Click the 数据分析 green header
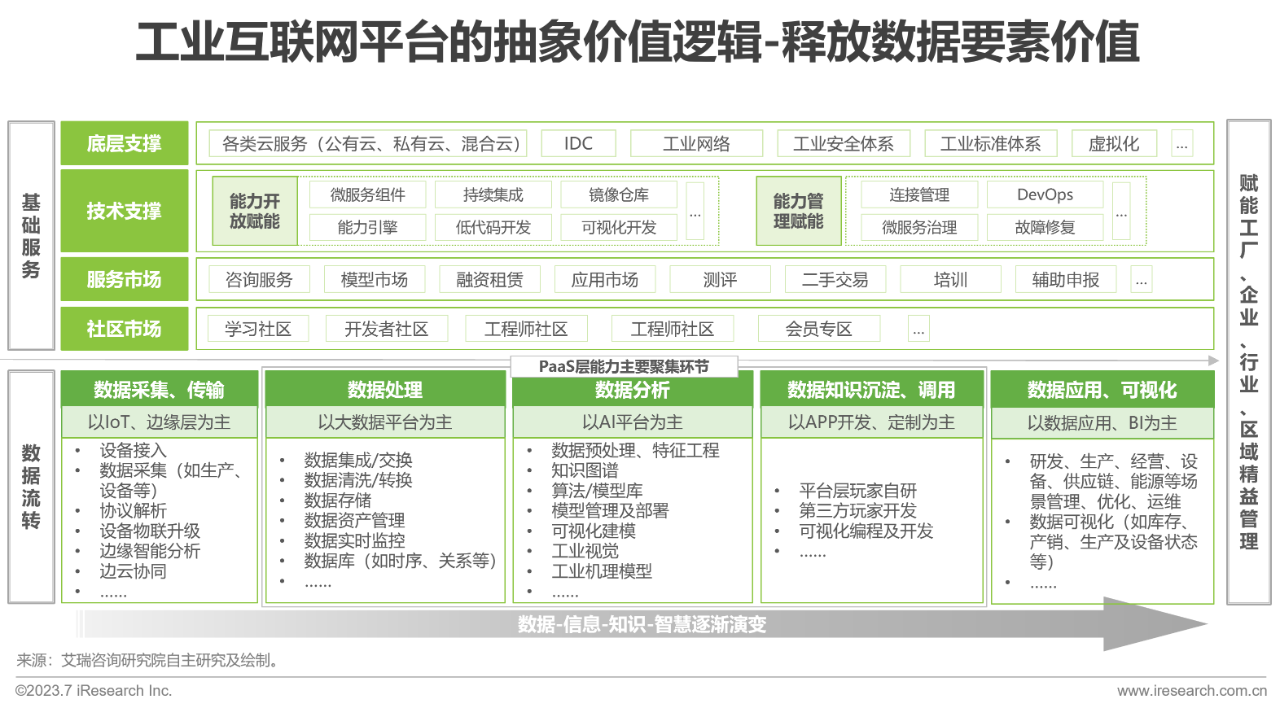Viewport: 1280px width, 716px height. pyautogui.click(x=632, y=390)
